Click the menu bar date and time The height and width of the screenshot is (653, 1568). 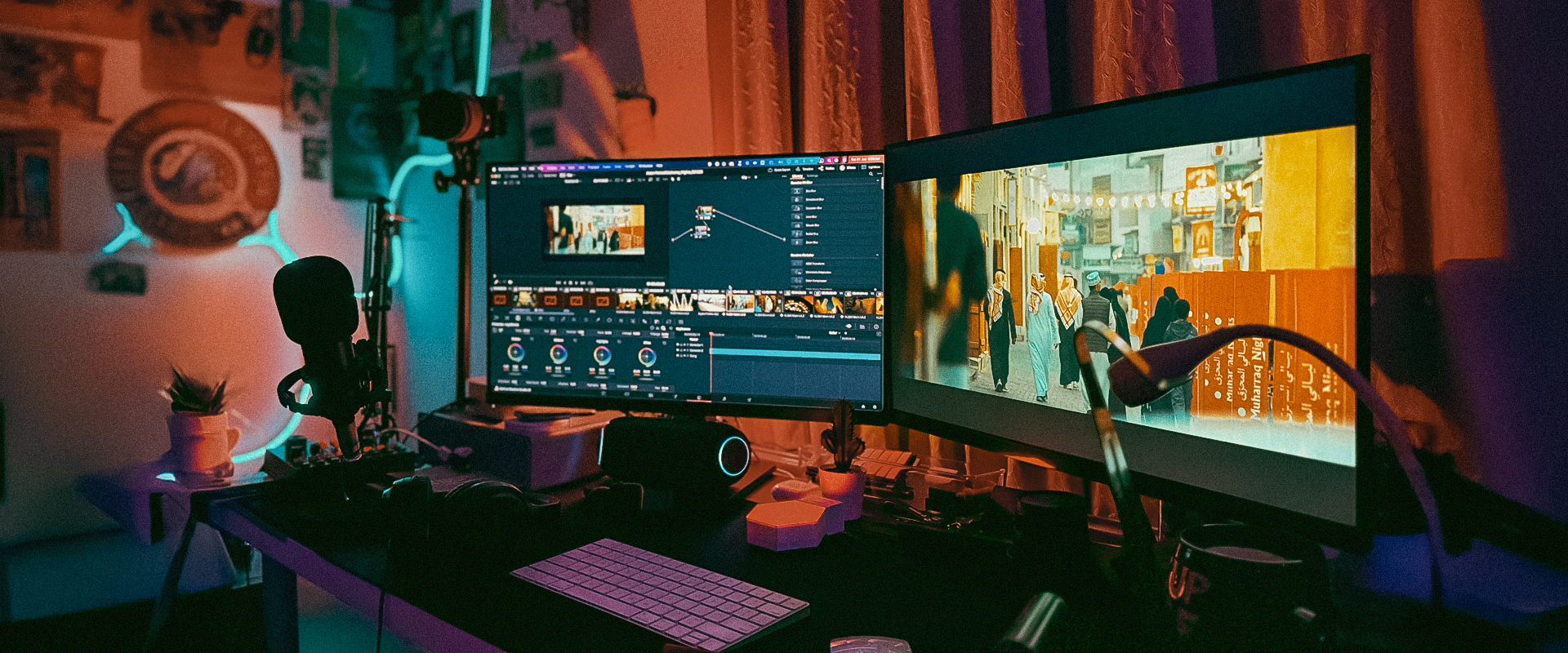[866, 159]
